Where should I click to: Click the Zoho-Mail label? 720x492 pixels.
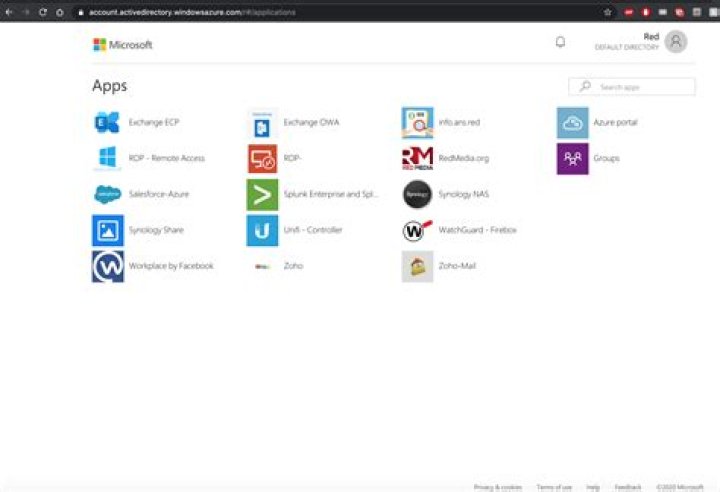(457, 266)
